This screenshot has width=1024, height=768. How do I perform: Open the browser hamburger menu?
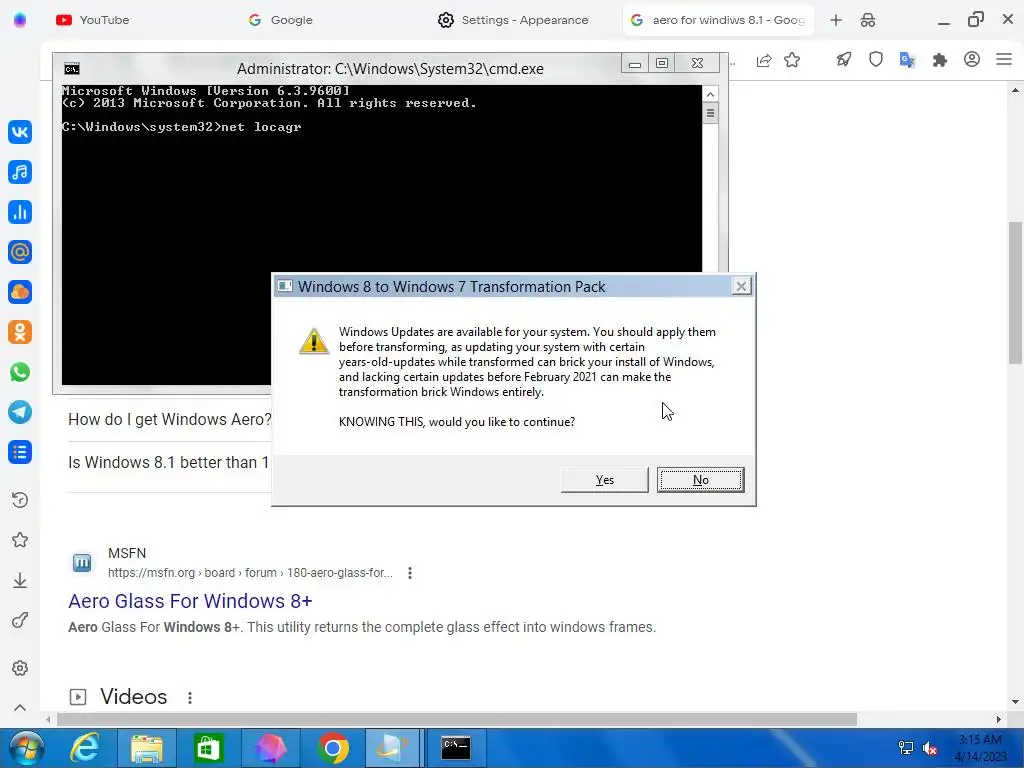click(1004, 59)
